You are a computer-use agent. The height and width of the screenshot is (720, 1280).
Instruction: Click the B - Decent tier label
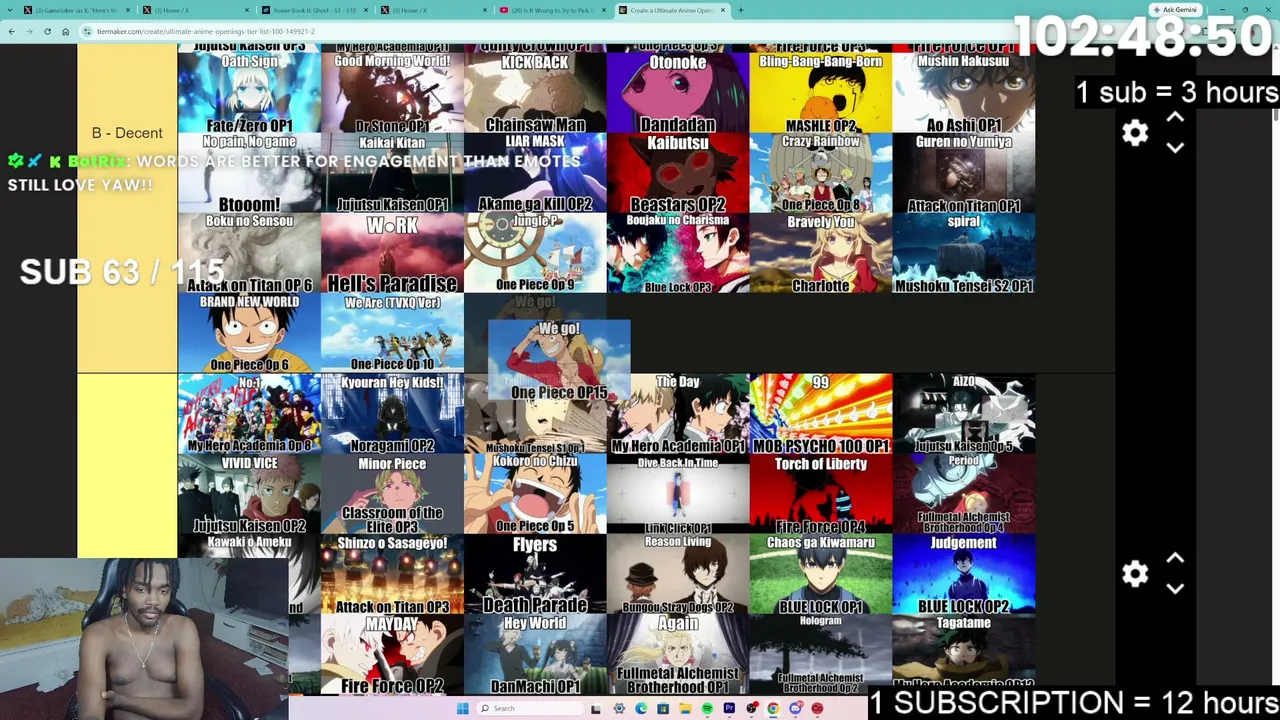point(127,133)
